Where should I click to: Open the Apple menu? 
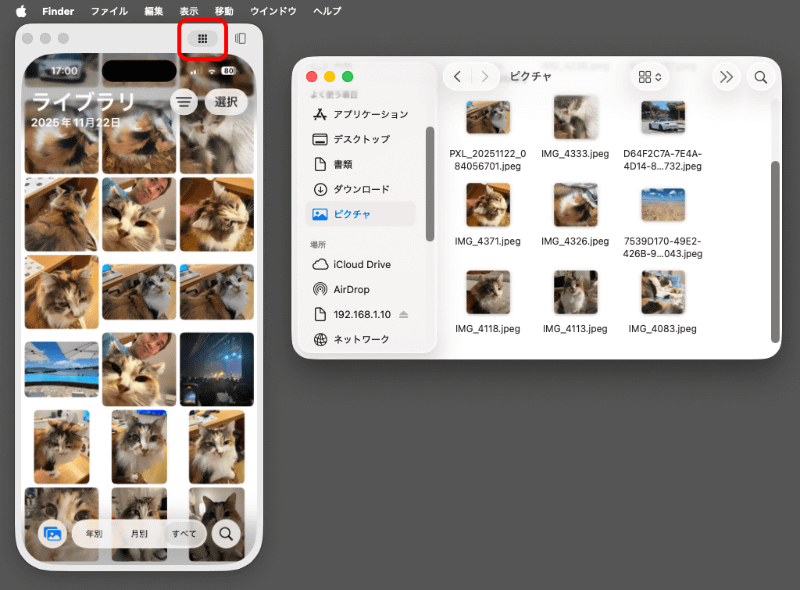pos(21,11)
